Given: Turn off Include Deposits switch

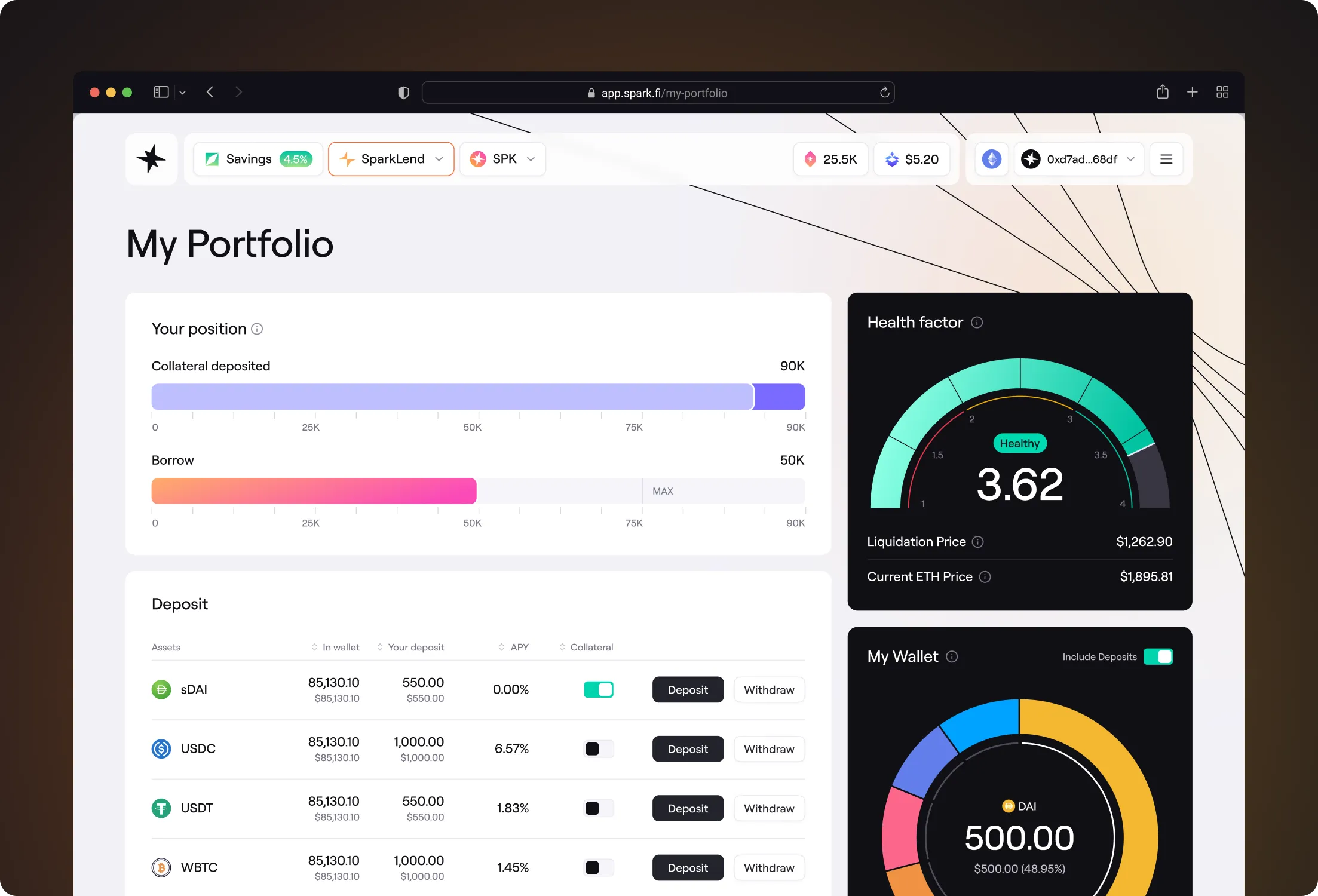Looking at the screenshot, I should 1158,657.
